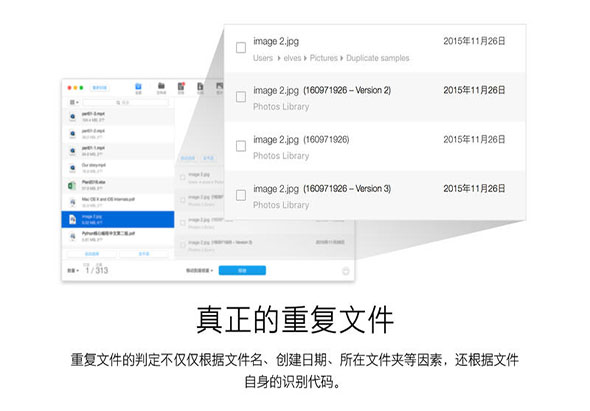Select the Python核心编程中文第二版.pdf row
This screenshot has width=590, height=411.
tap(118, 236)
